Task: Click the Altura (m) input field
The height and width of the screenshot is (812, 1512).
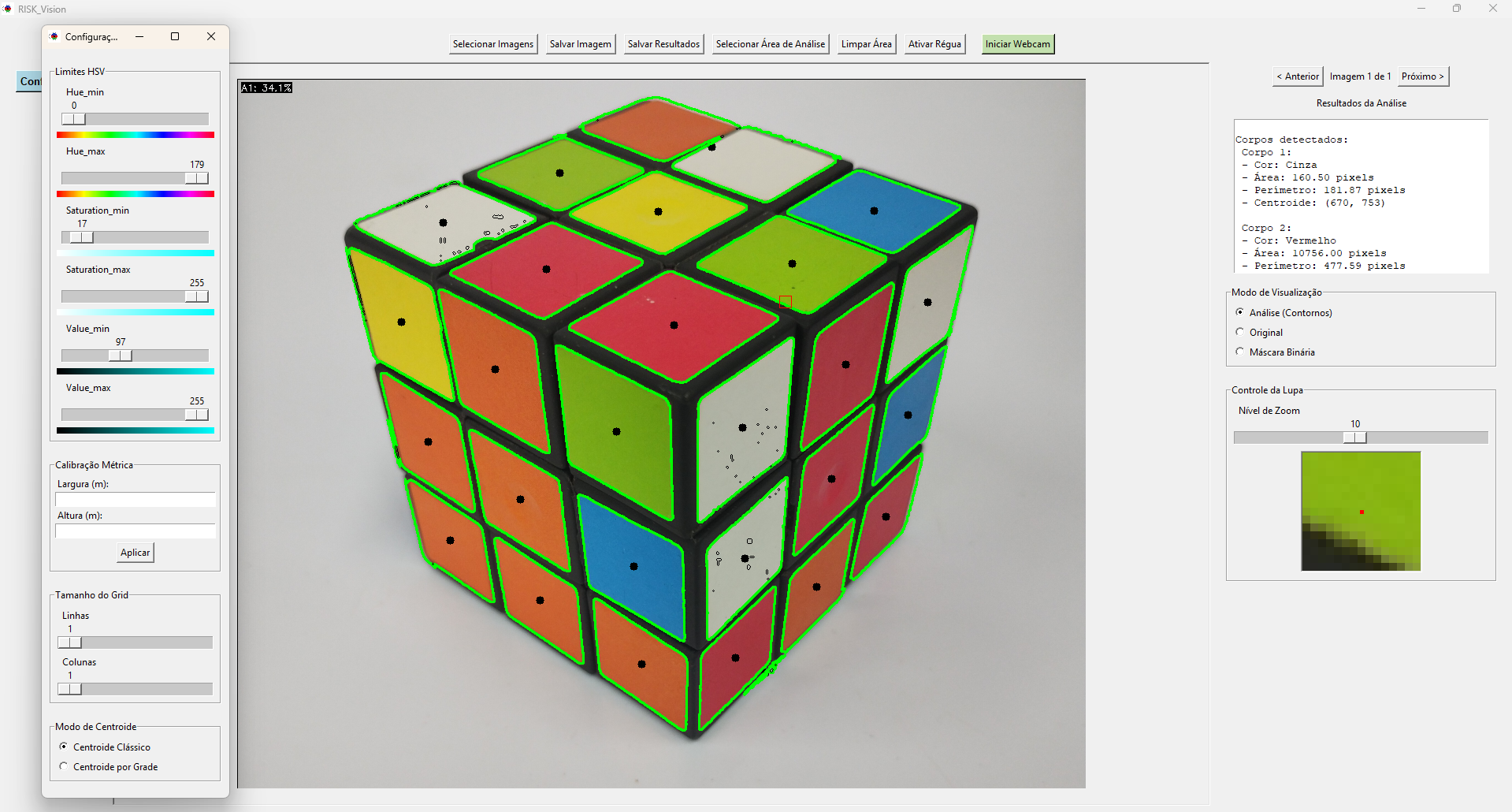Action: click(135, 531)
